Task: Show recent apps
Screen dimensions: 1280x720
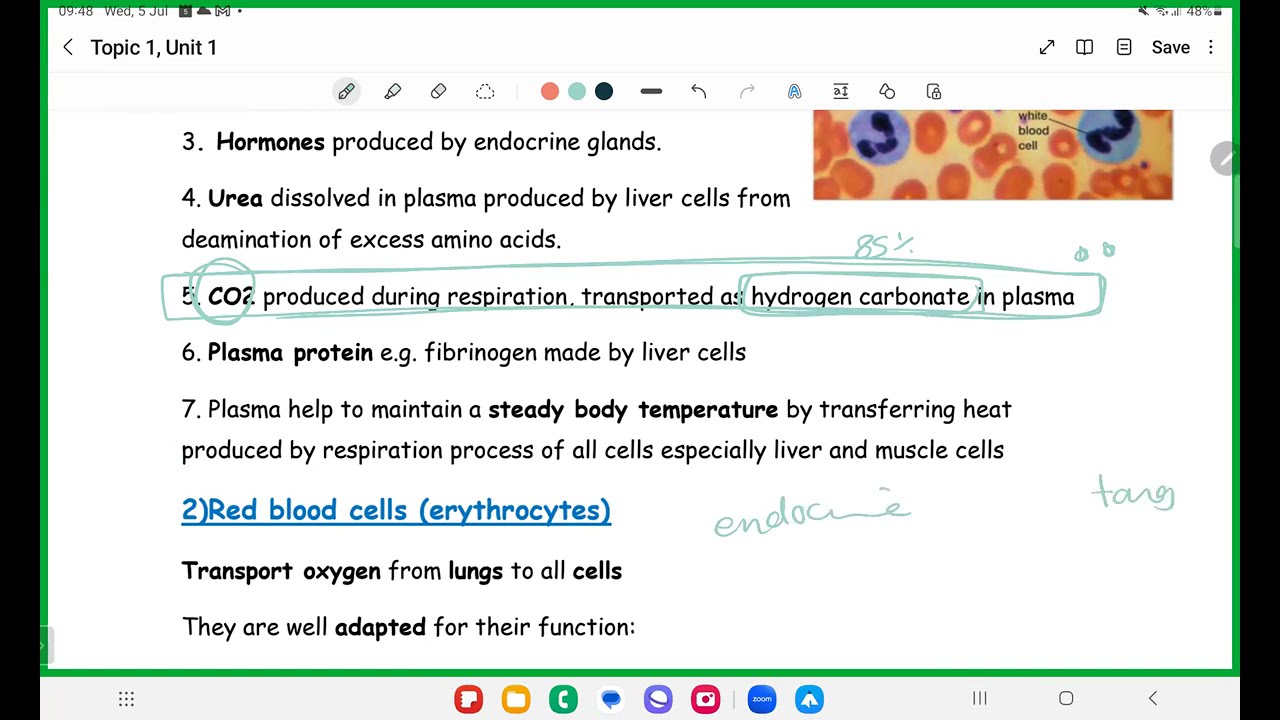Action: 980,698
